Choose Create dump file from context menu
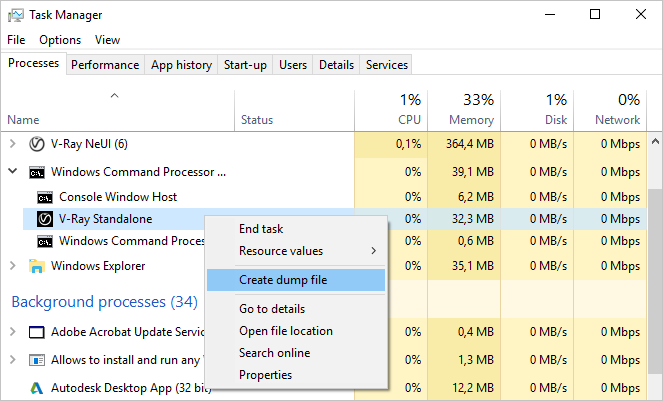The width and height of the screenshot is (663, 401). click(x=296, y=280)
